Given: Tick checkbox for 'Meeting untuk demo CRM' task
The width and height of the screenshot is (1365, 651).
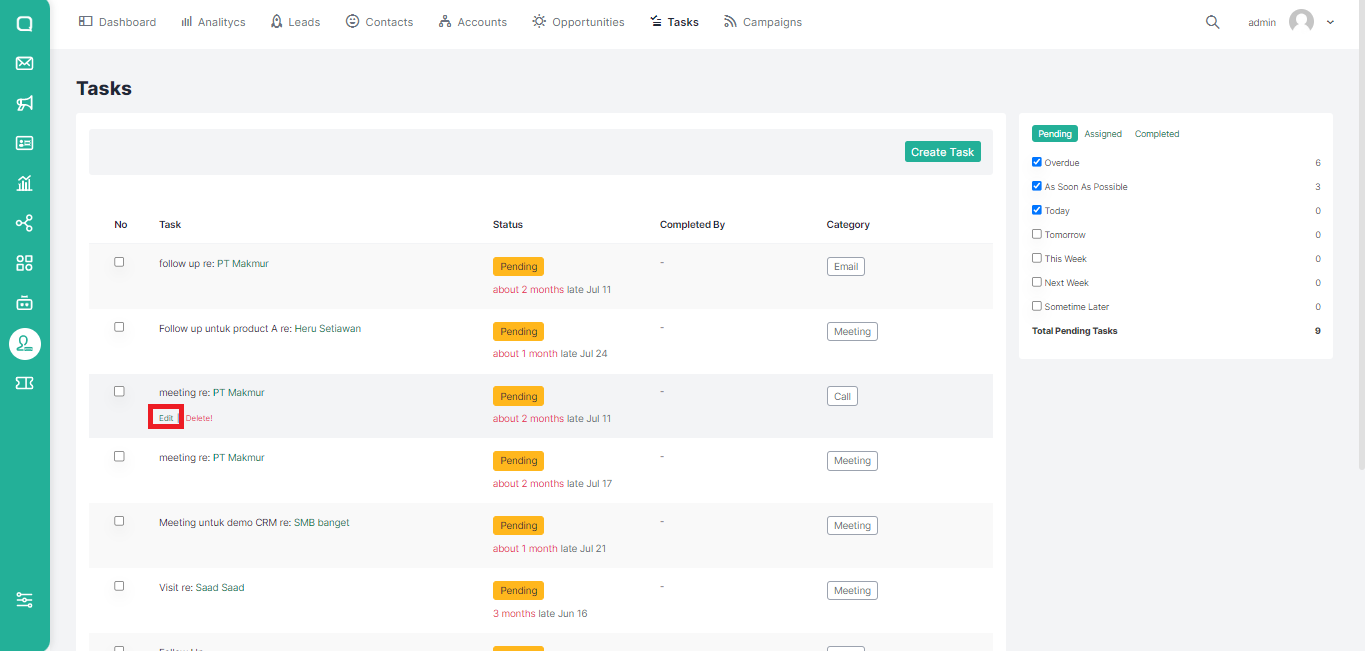Looking at the screenshot, I should (x=119, y=521).
